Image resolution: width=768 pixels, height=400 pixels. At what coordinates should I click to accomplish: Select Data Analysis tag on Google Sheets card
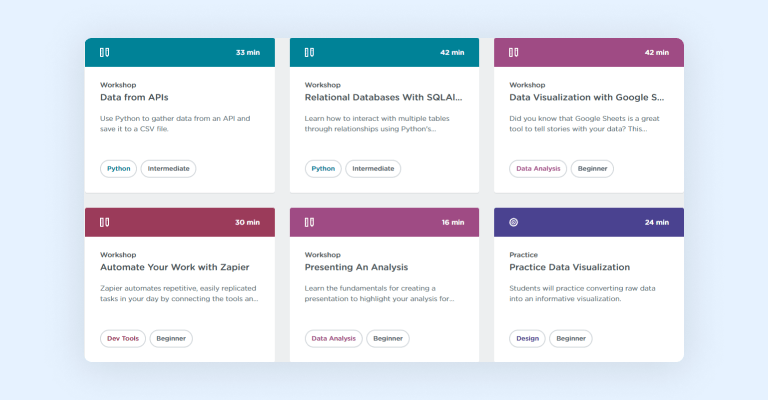click(x=538, y=169)
